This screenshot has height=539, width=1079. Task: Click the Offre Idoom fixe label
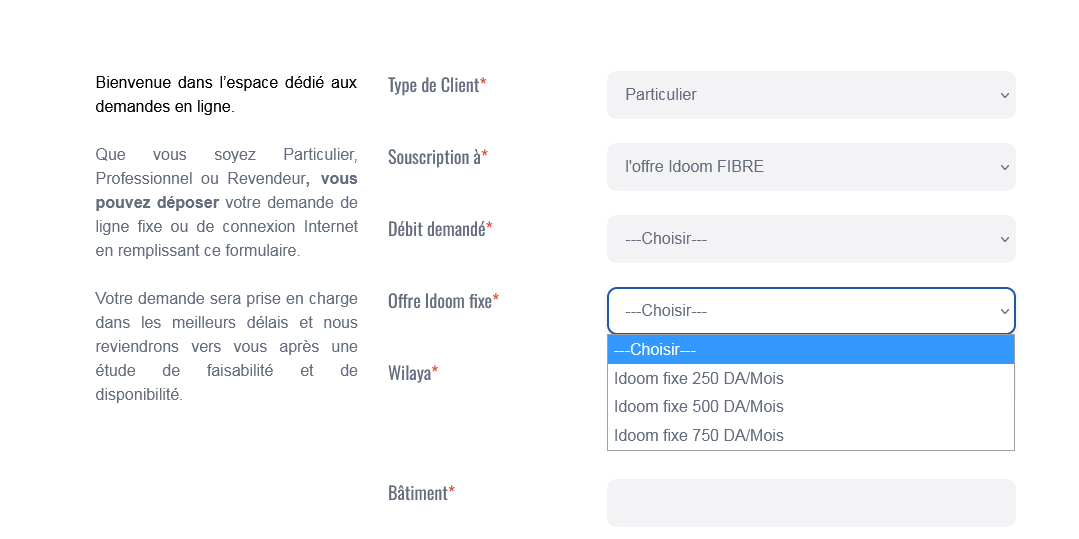point(440,301)
